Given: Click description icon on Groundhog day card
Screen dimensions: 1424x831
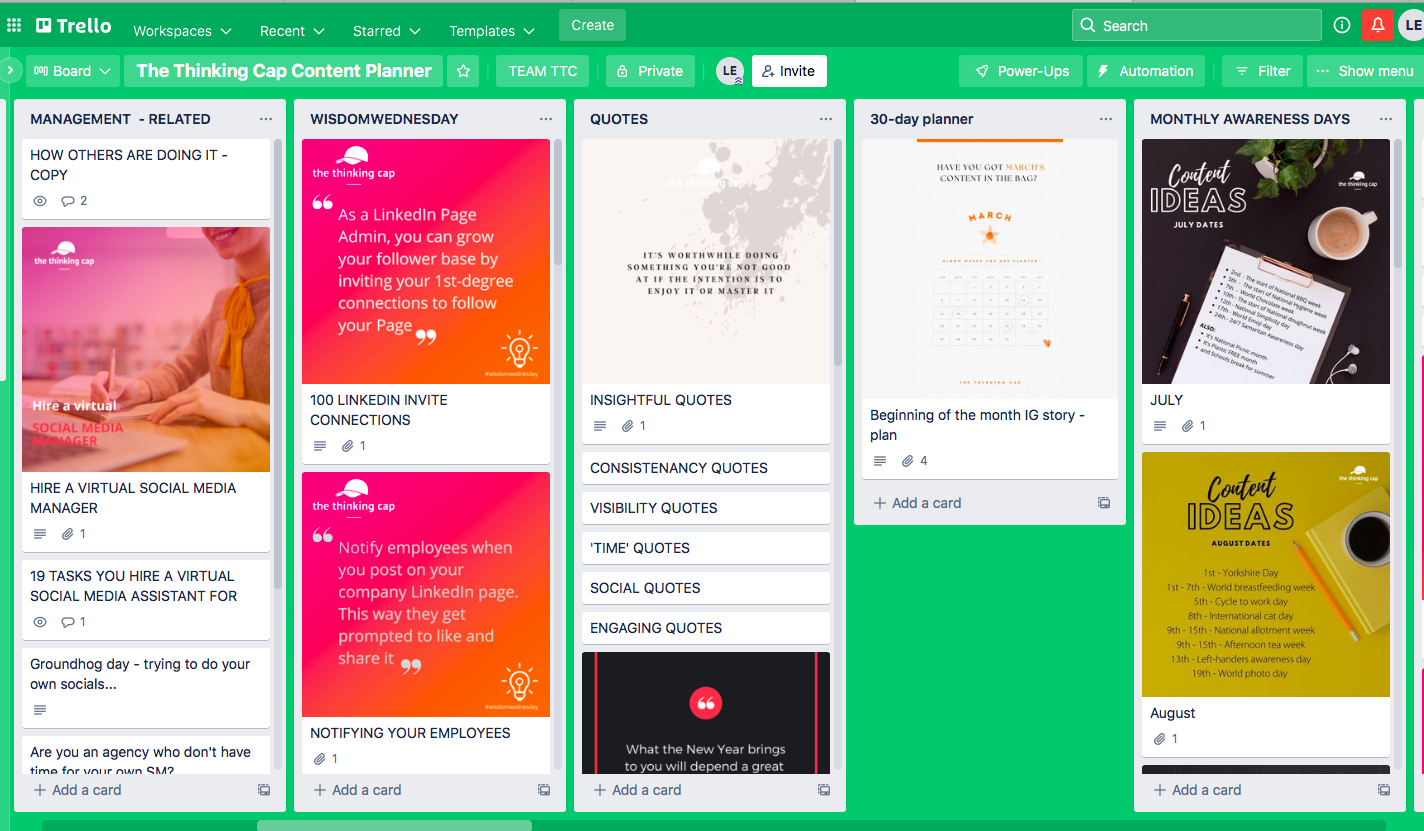Looking at the screenshot, I should 40,710.
